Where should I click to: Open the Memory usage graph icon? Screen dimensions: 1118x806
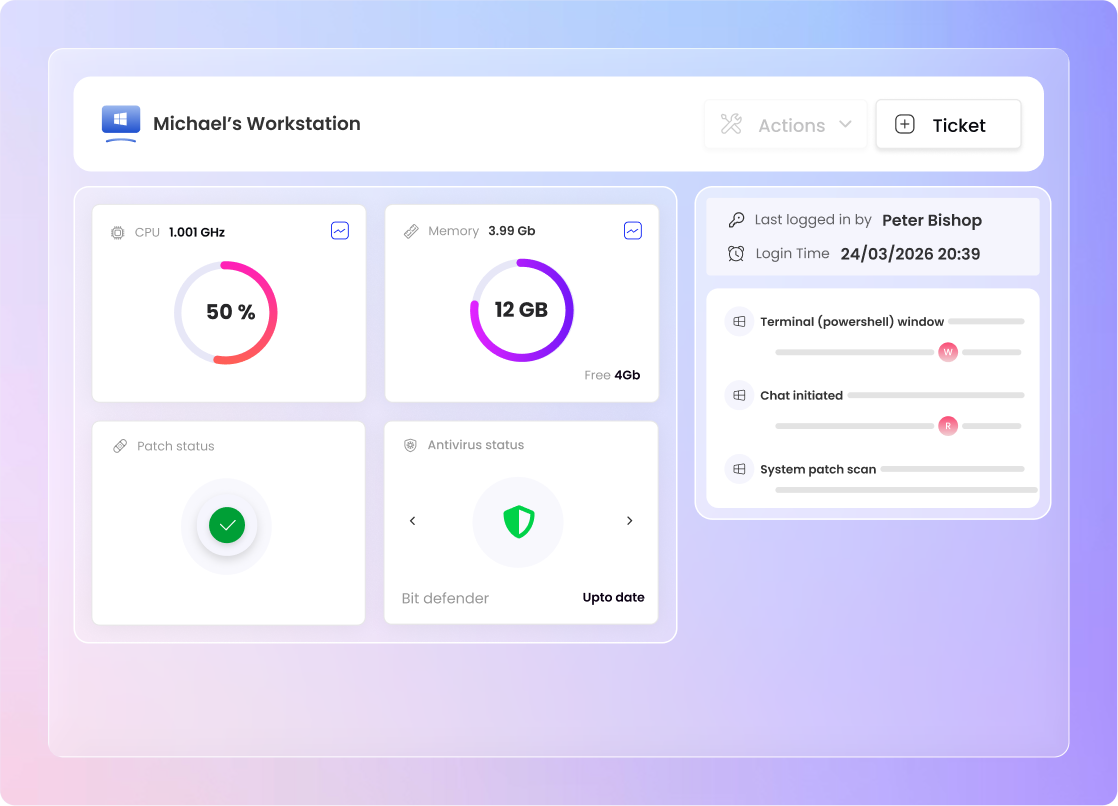(632, 231)
